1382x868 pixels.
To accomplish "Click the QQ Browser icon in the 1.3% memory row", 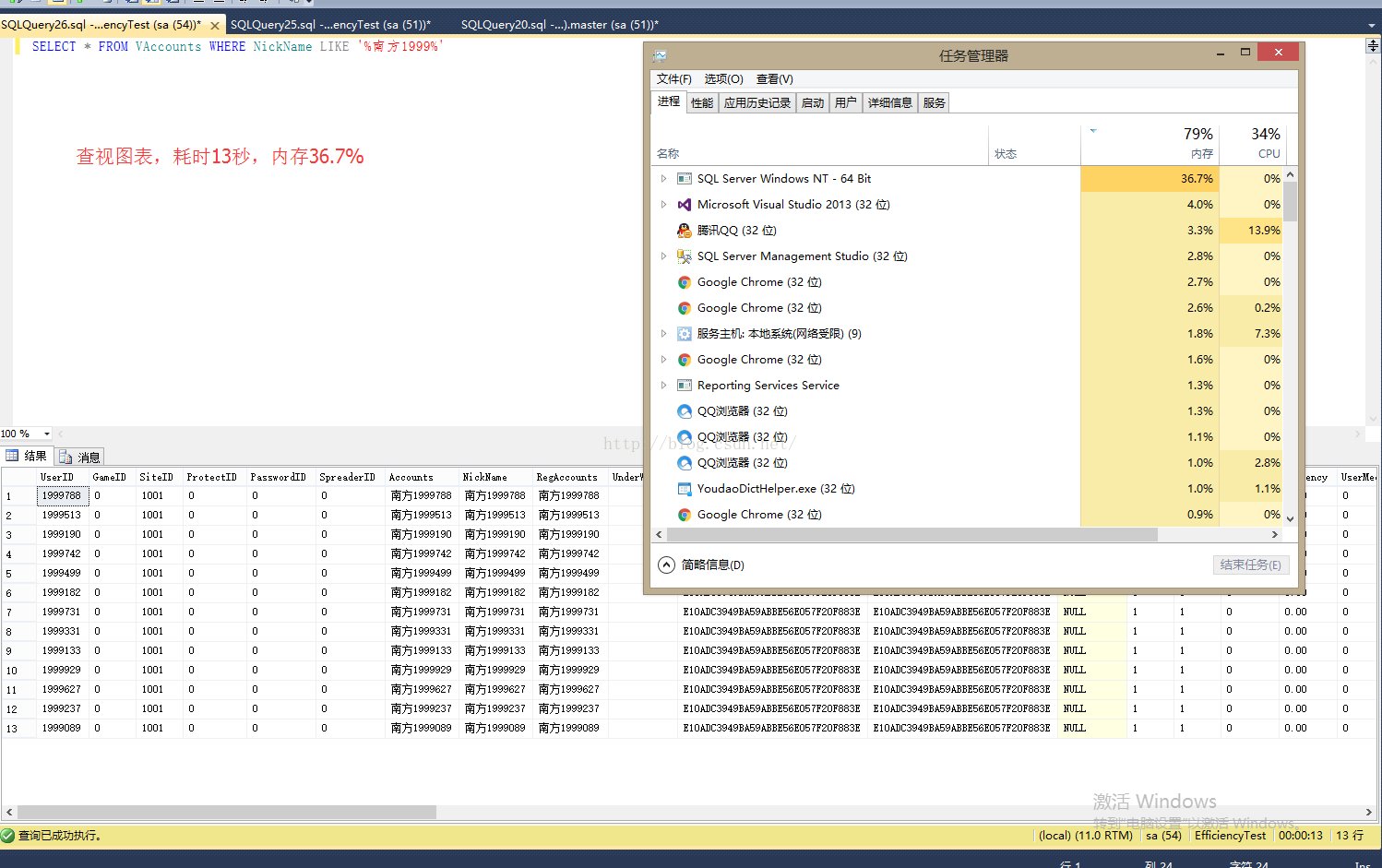I will 685,411.
